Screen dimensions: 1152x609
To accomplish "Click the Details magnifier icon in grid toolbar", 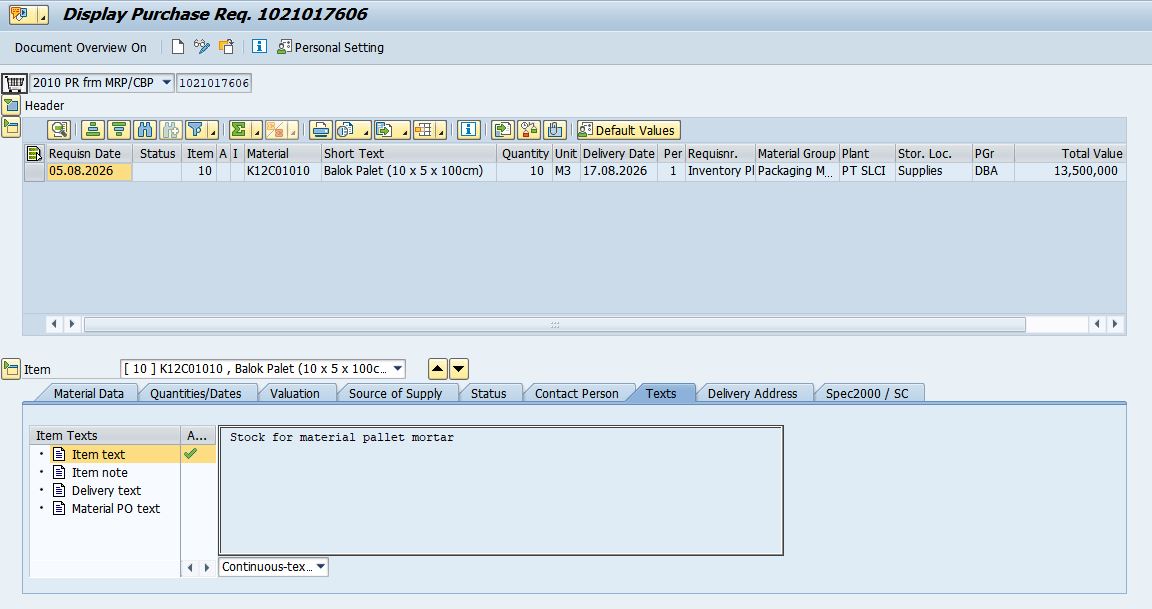I will 59,130.
